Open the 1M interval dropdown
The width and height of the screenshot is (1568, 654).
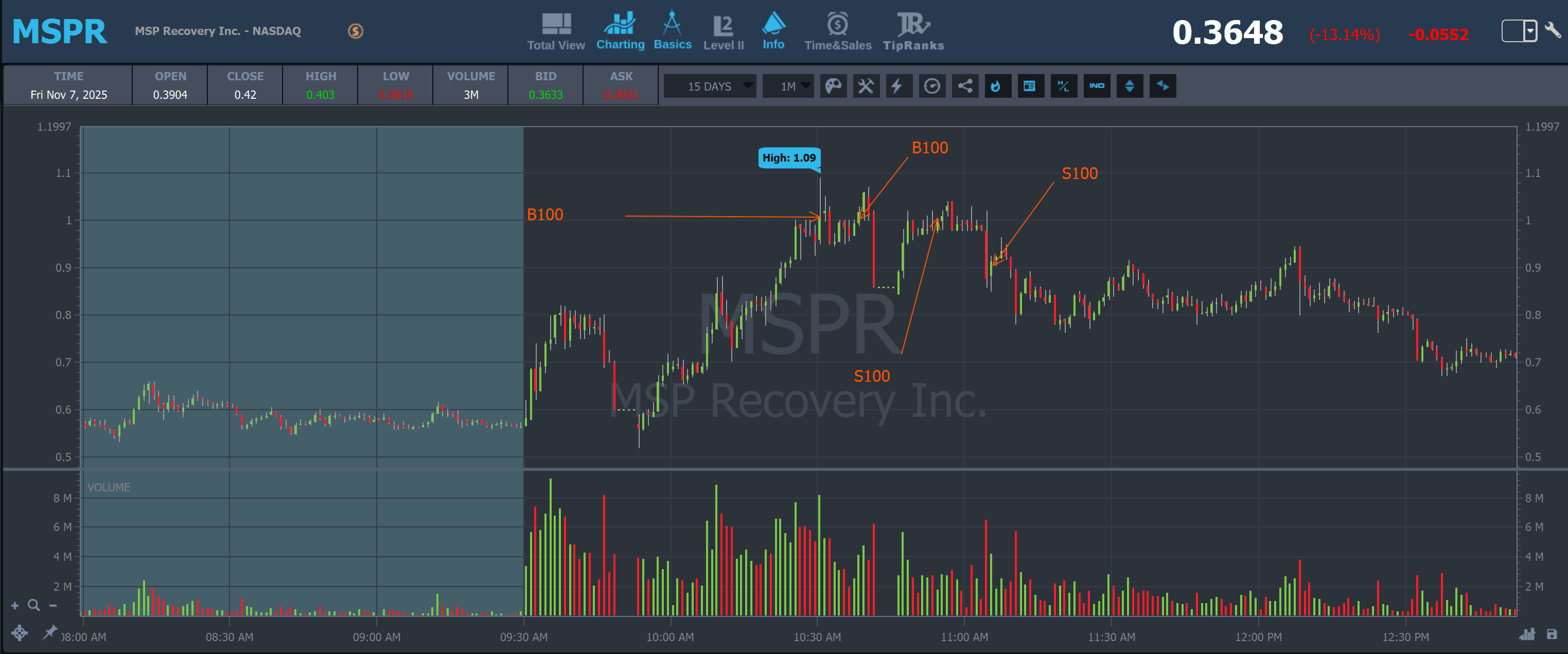[x=788, y=86]
